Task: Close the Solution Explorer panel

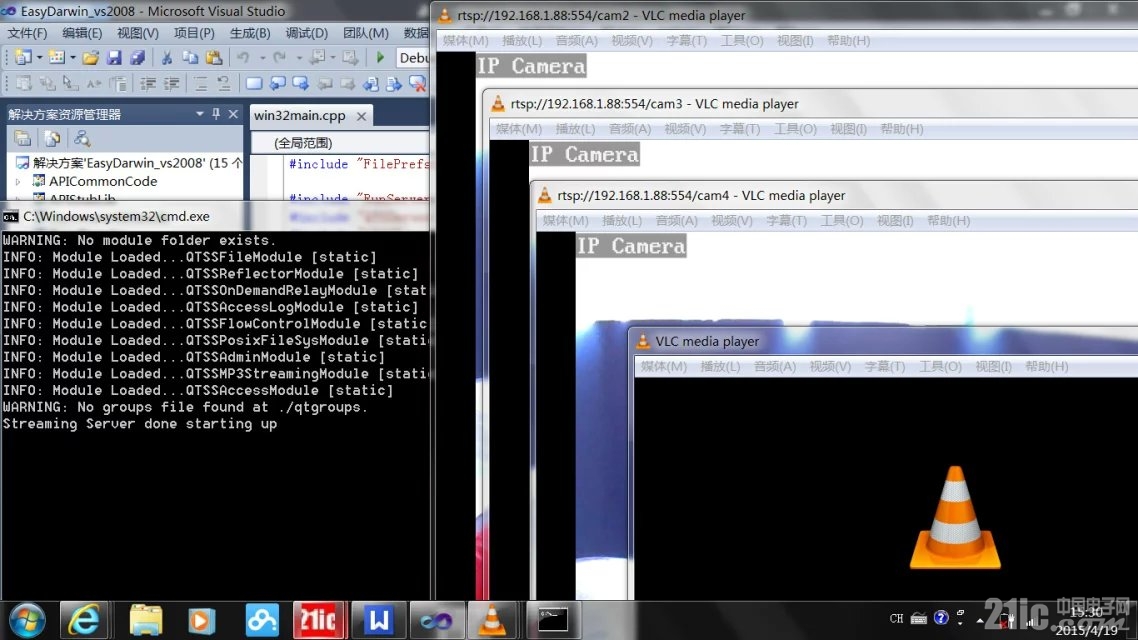Action: [x=233, y=114]
